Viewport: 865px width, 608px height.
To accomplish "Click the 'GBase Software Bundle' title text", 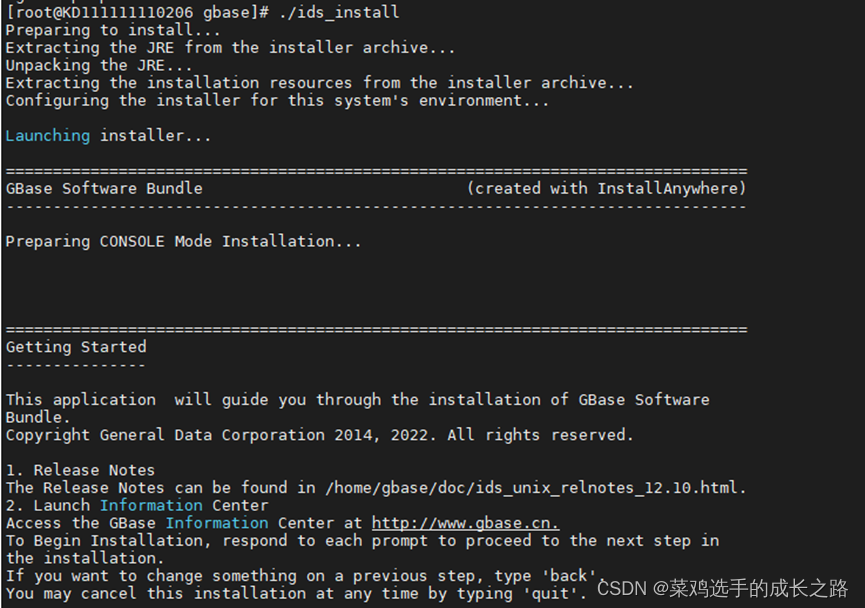I will (103, 188).
